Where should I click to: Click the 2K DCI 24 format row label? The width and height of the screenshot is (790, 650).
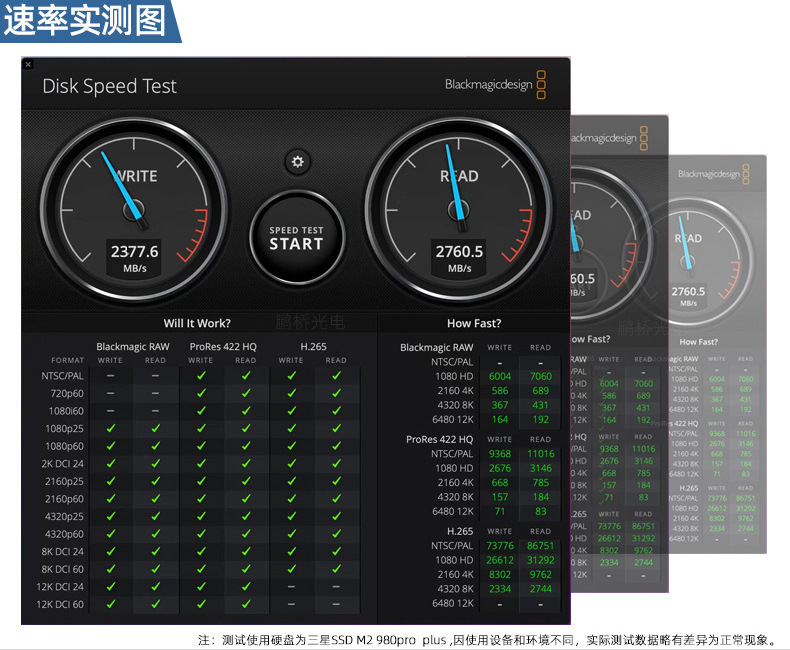[x=62, y=464]
